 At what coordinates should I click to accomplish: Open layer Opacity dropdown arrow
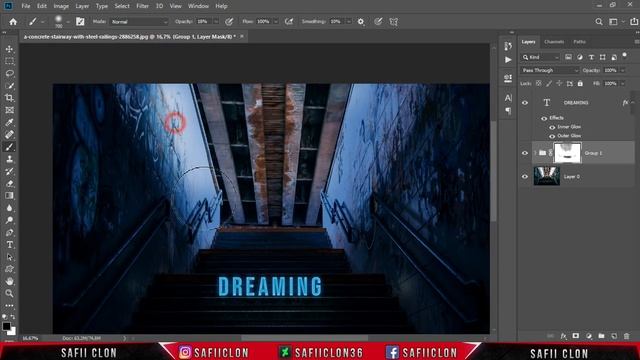622,71
